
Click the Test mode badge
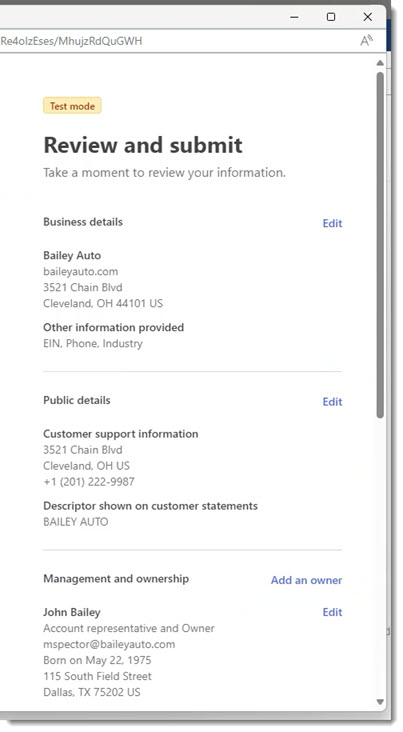(x=72, y=106)
